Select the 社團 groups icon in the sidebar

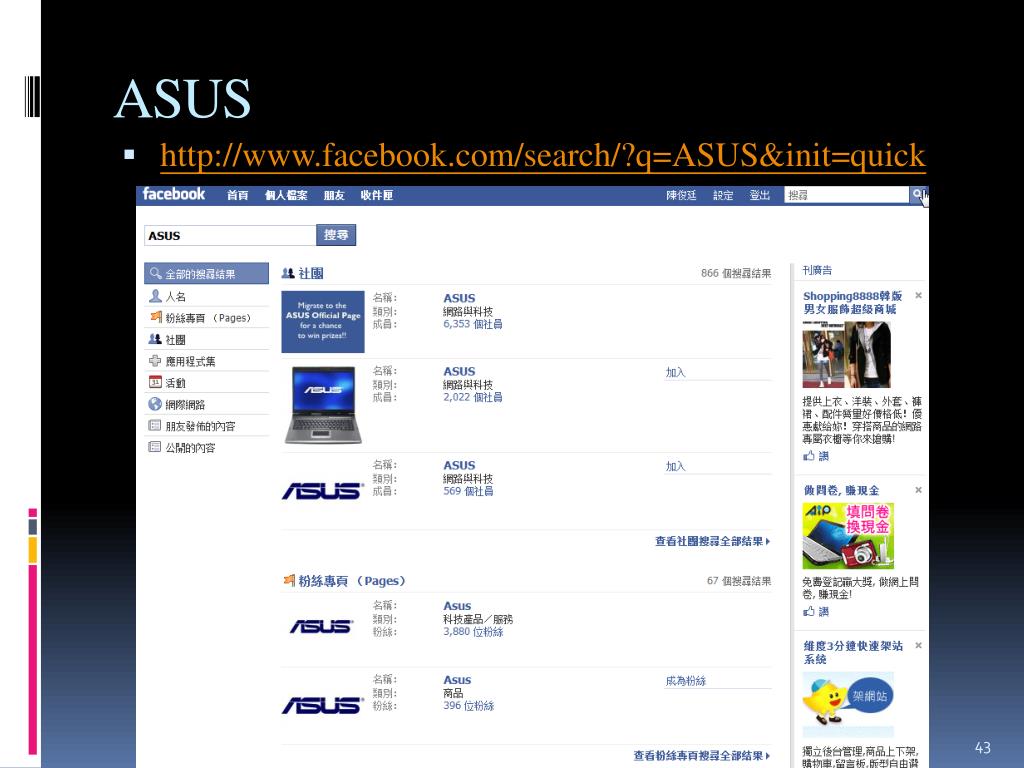155,339
